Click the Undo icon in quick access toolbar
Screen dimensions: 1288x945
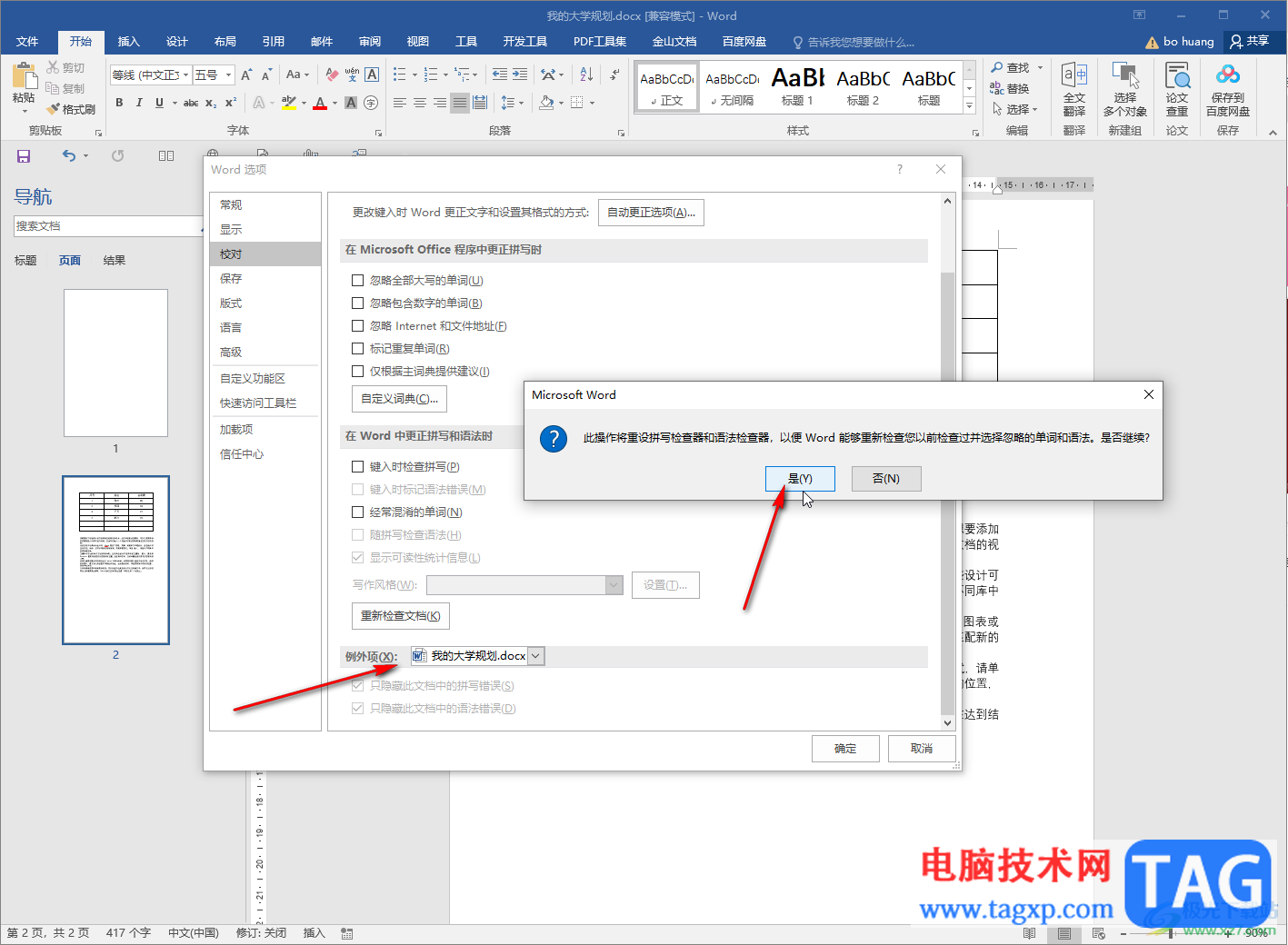[69, 156]
